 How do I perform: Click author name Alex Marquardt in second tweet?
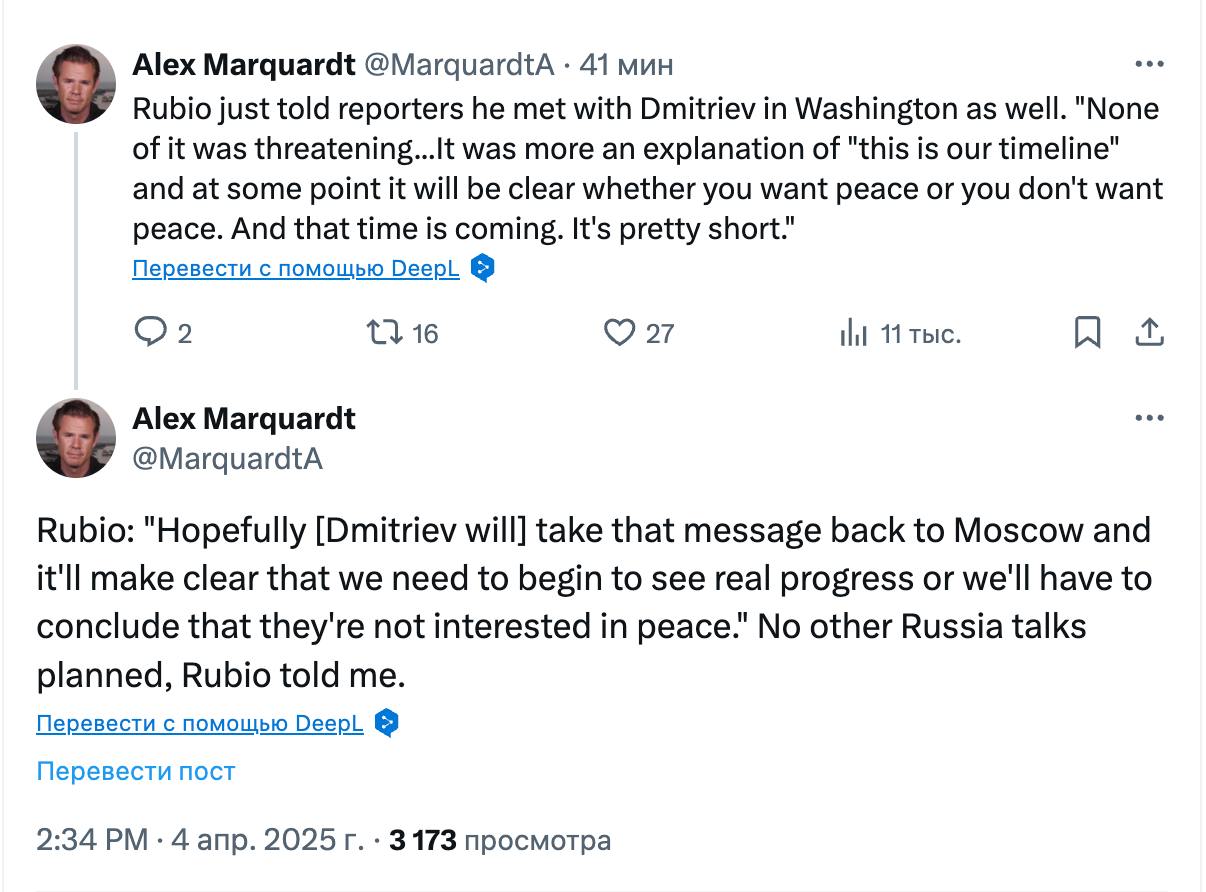pos(244,418)
